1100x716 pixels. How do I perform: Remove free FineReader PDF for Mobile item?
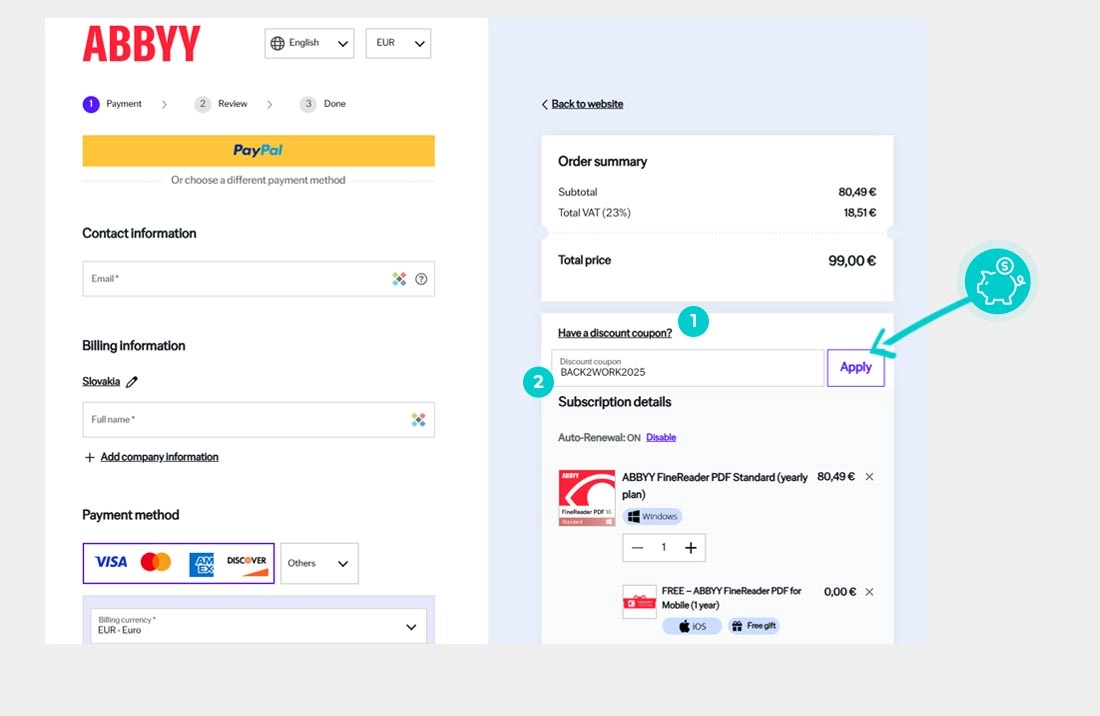click(869, 592)
